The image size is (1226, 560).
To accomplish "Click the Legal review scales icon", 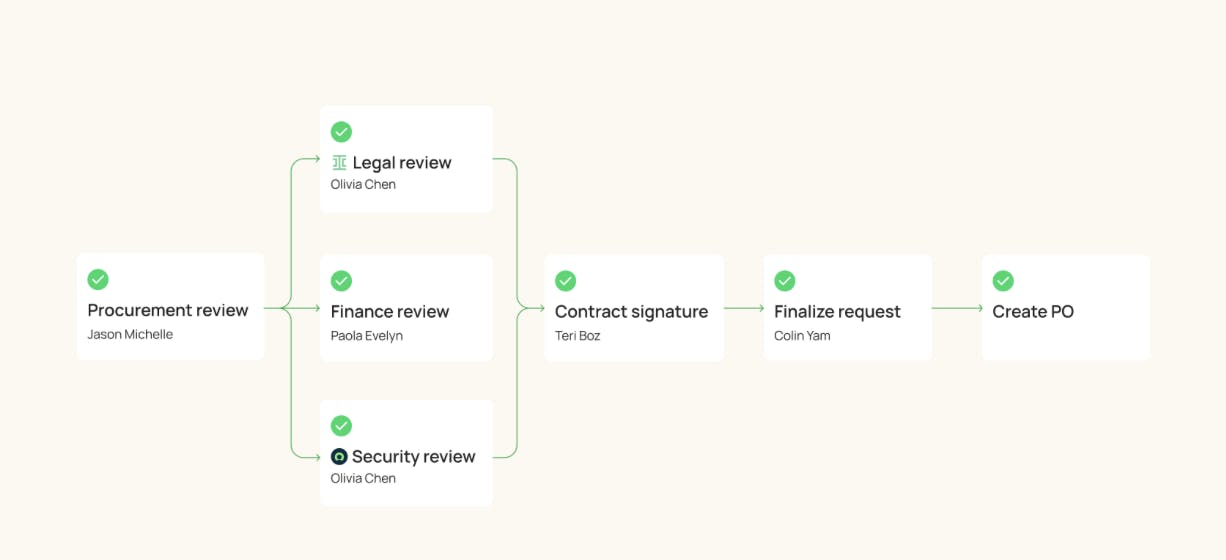I will pos(339,163).
